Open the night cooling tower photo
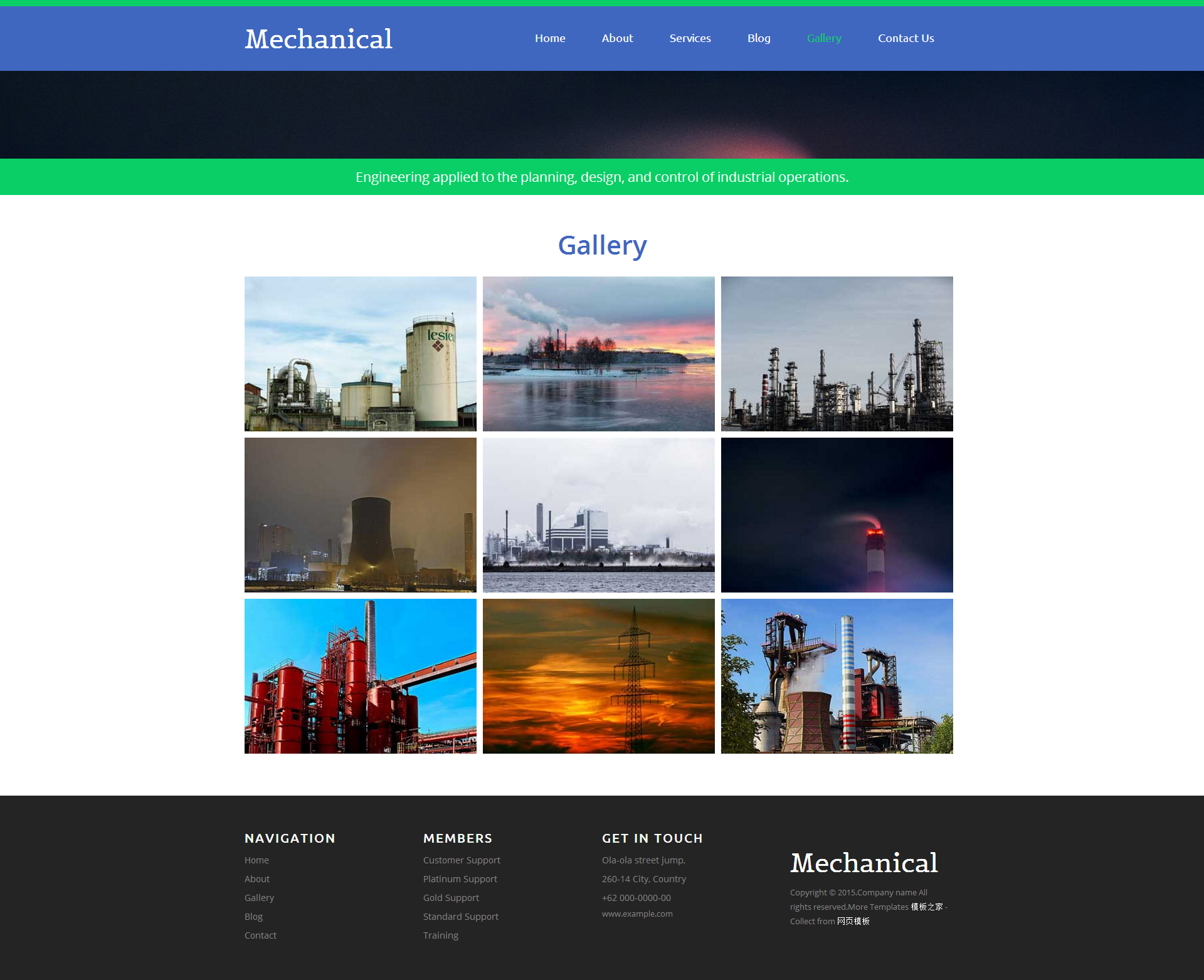The height and width of the screenshot is (980, 1204). [x=361, y=515]
